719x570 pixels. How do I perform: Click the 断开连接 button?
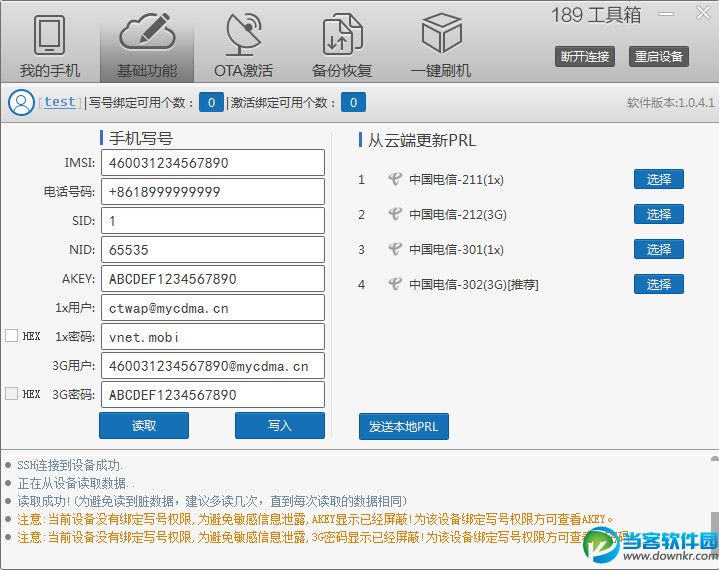click(585, 56)
